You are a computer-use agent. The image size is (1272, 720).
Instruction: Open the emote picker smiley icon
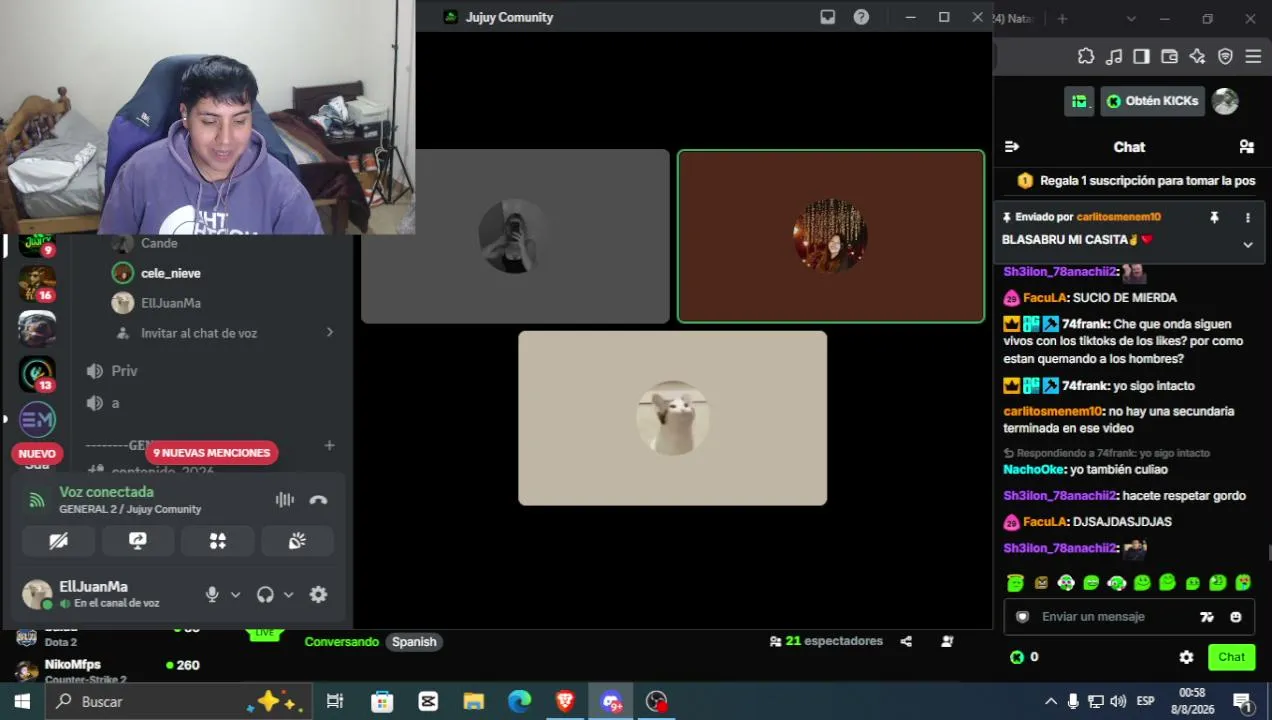[x=1236, y=617]
